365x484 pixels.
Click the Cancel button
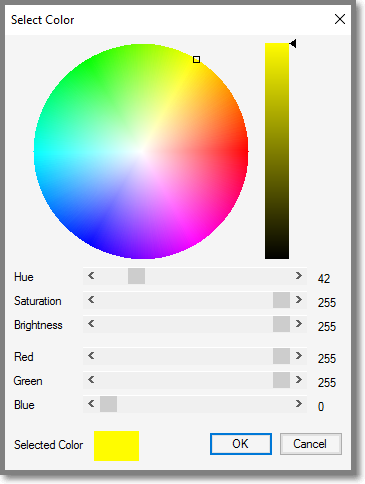pos(311,444)
